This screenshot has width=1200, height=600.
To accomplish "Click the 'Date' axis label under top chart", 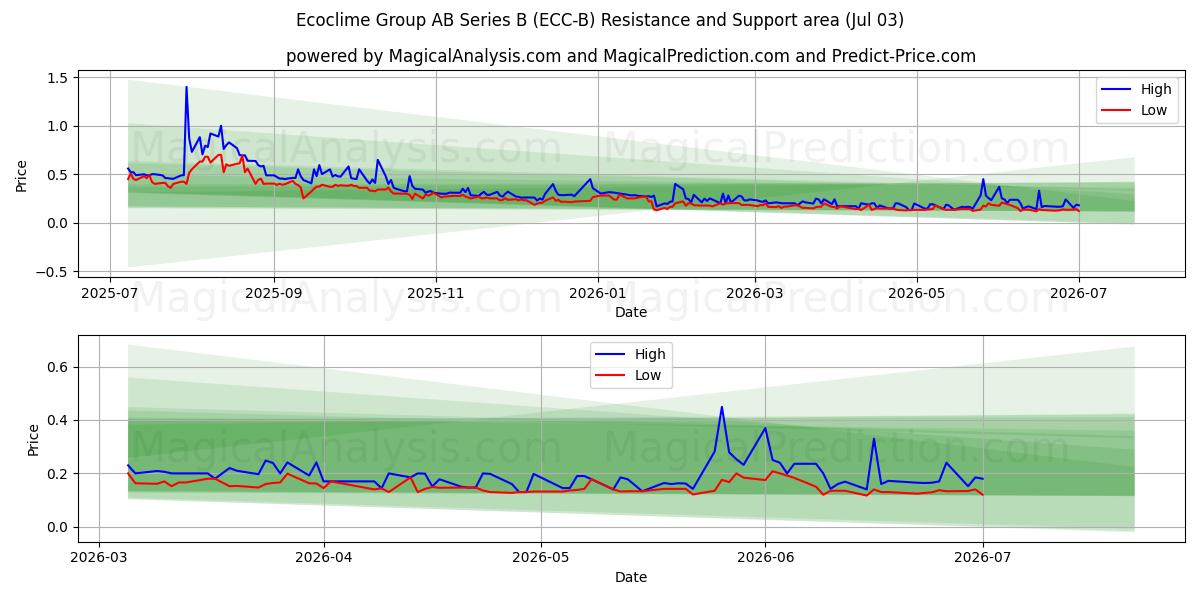I will point(631,312).
